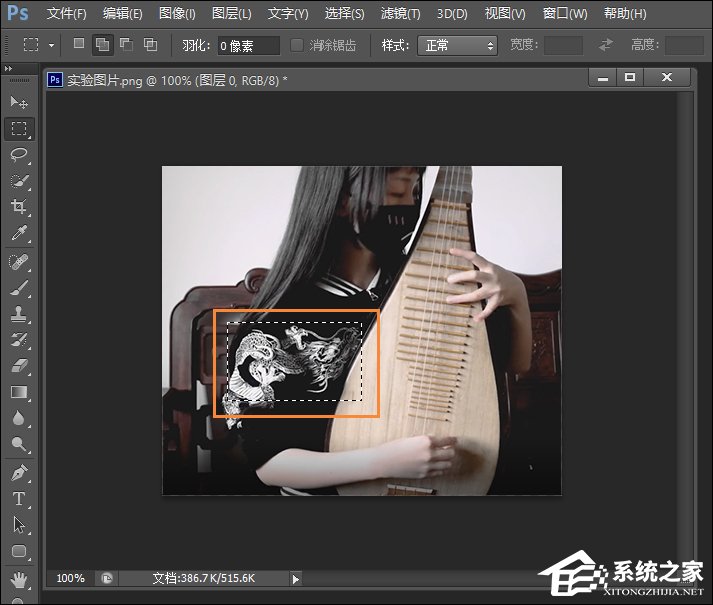Image resolution: width=713 pixels, height=605 pixels.
Task: Enable Subtract from Selection mode
Action: pos(126,45)
